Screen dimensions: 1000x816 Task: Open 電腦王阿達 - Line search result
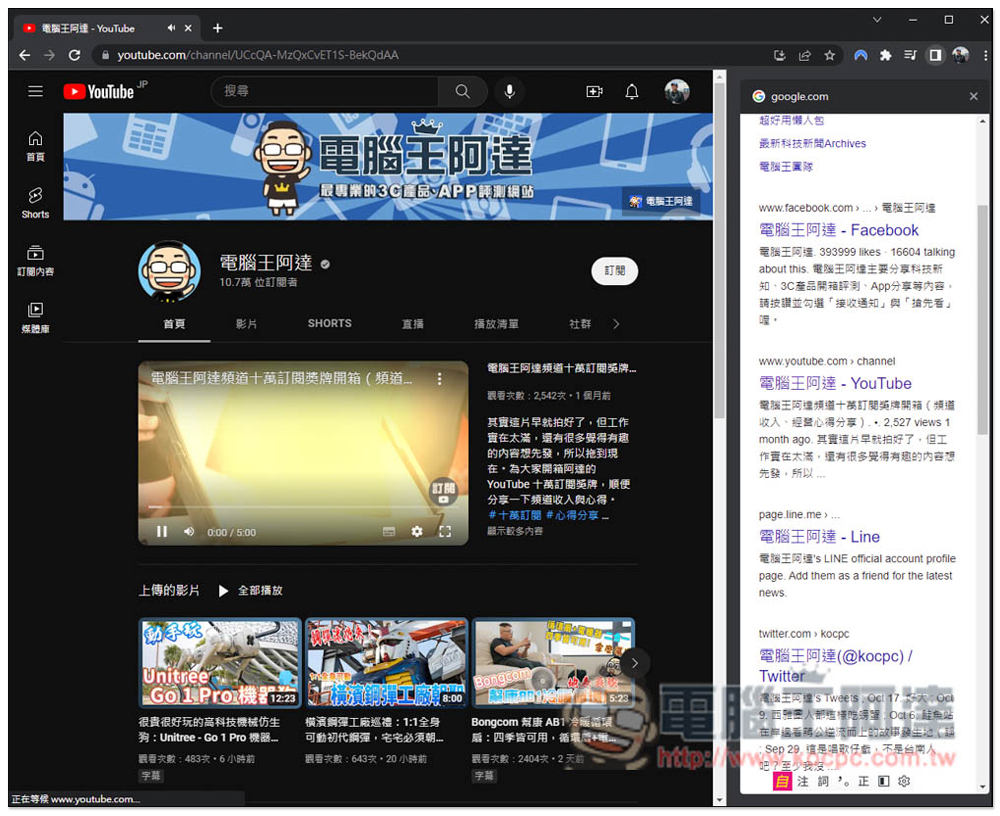tap(819, 537)
